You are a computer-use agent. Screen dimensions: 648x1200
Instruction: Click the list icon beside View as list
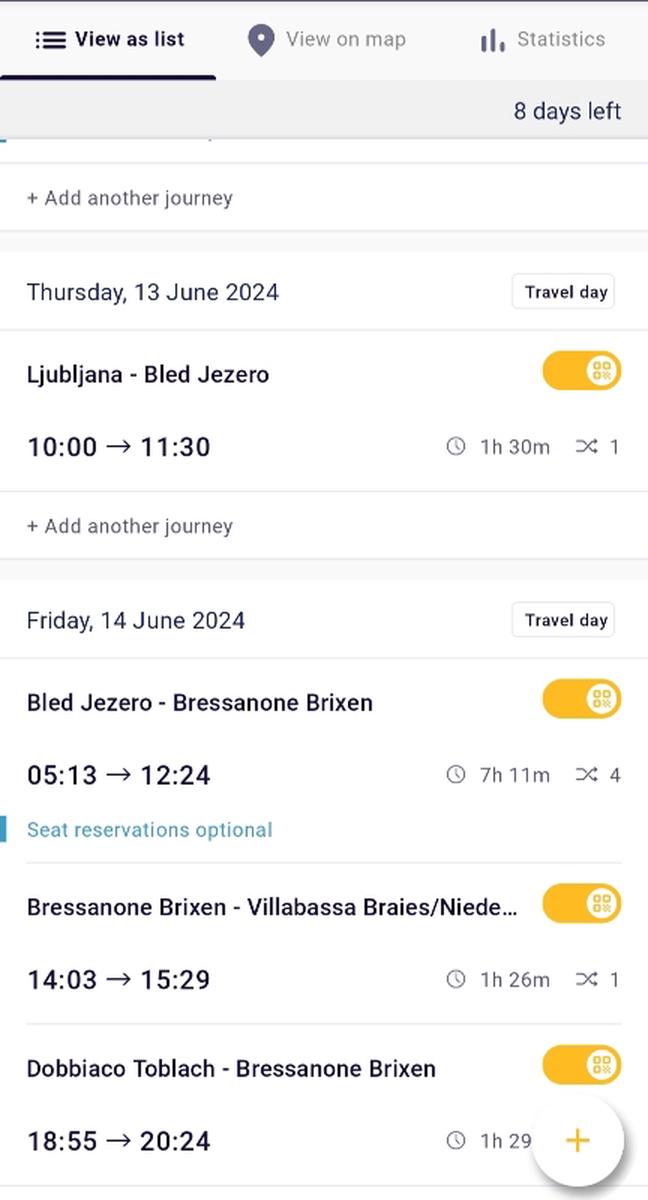click(50, 40)
